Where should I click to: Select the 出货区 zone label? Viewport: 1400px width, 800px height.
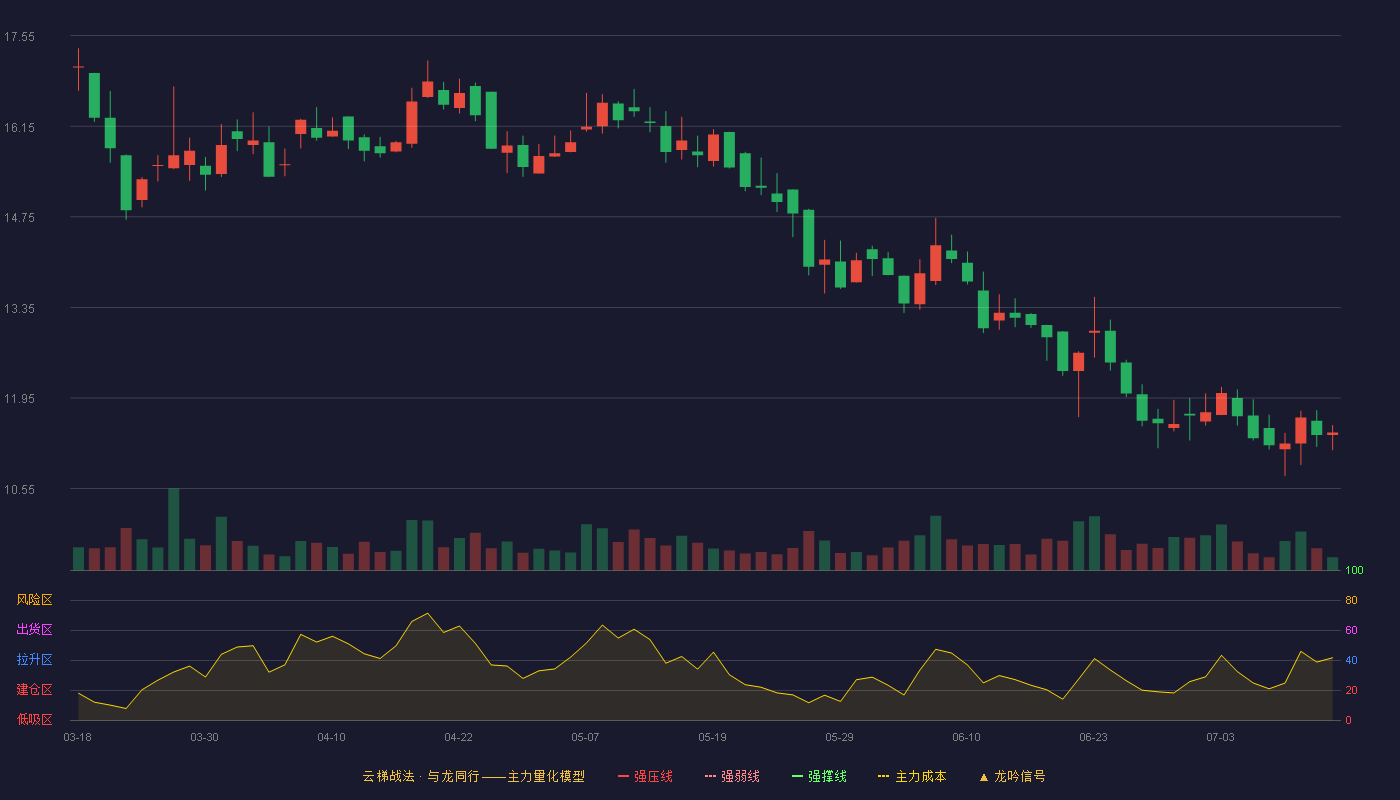click(x=34, y=630)
